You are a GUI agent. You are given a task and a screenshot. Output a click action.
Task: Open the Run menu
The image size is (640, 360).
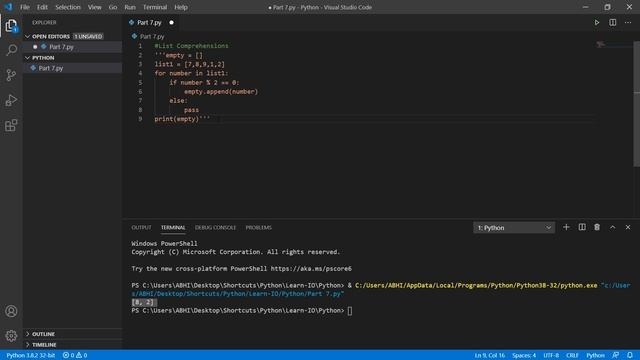(130, 7)
